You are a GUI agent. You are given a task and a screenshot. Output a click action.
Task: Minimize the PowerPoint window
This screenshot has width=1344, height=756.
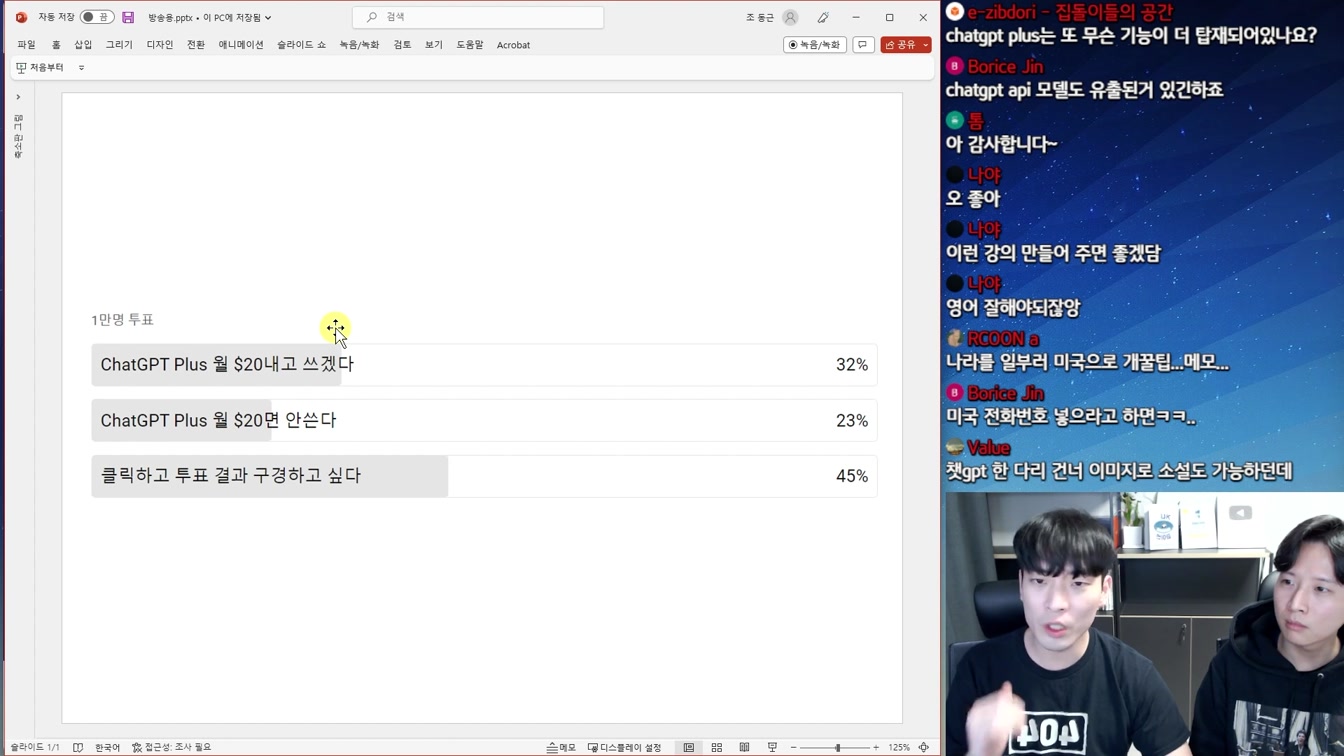856,17
